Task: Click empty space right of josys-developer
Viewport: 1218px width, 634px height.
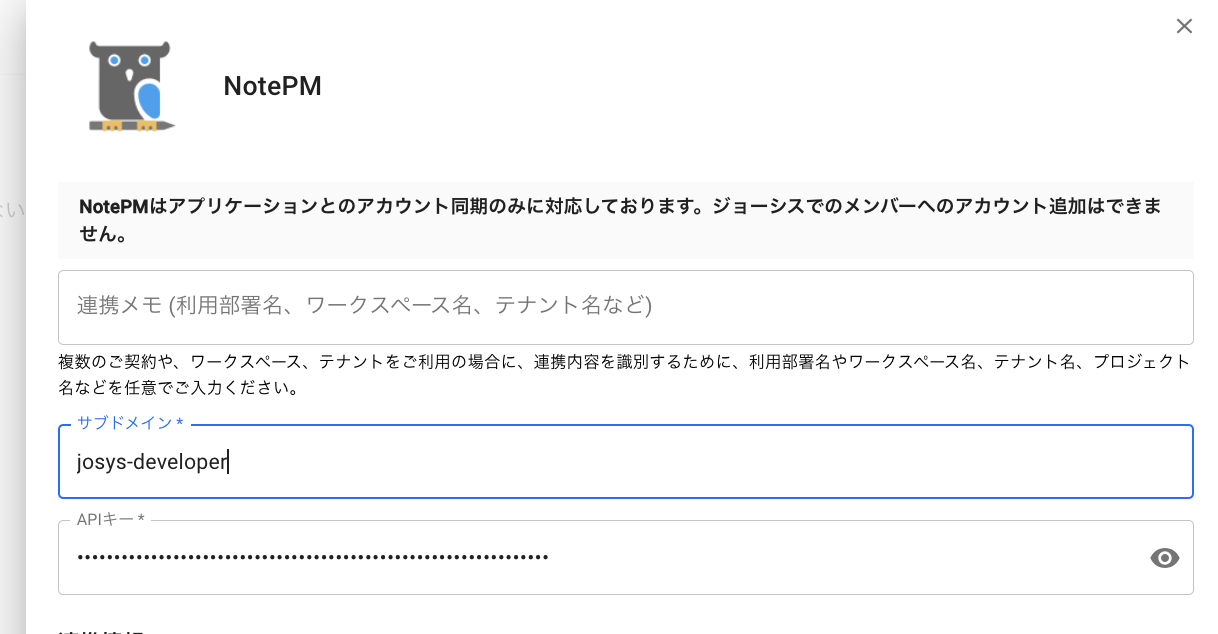Action: coord(700,462)
